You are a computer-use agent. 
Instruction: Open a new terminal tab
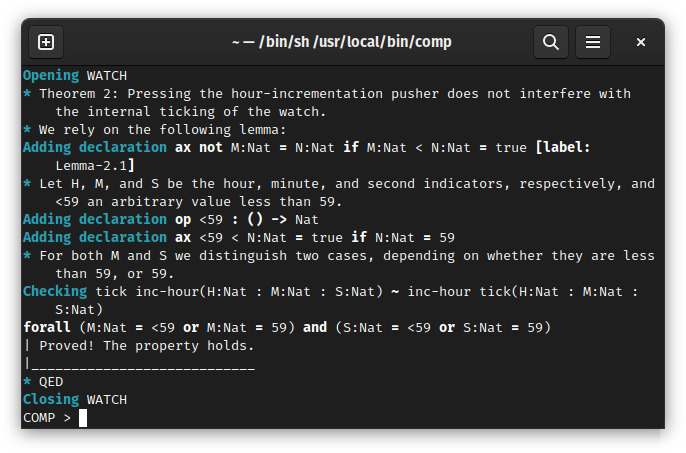[x=46, y=42]
